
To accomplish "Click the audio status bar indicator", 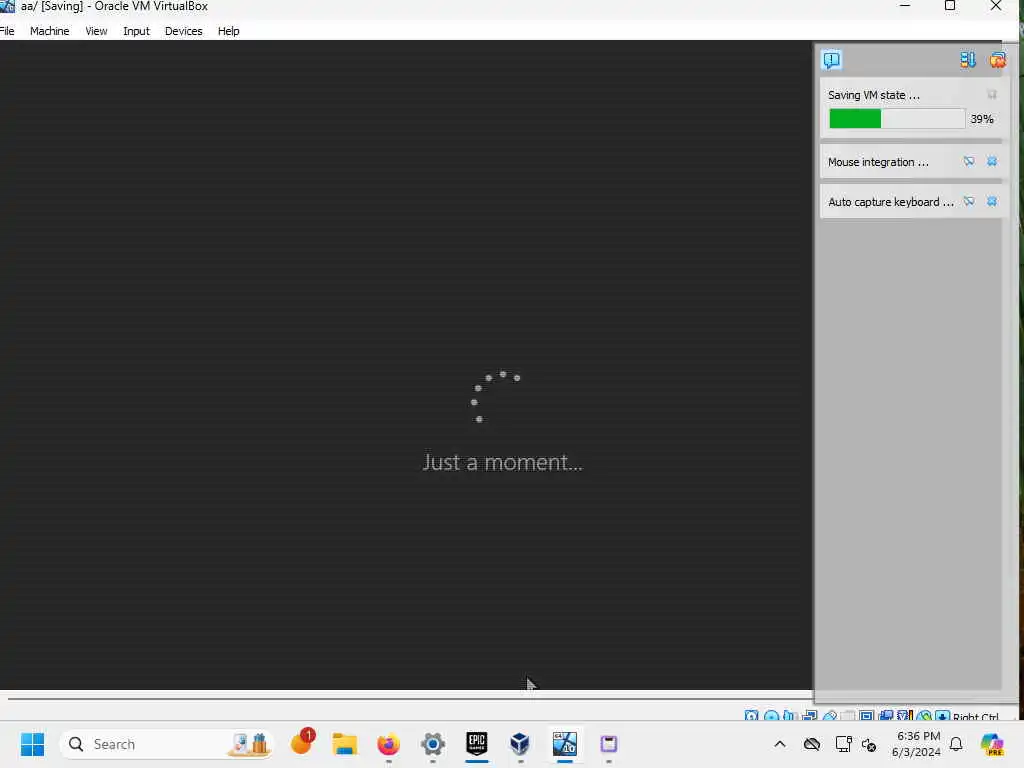I will (x=790, y=716).
